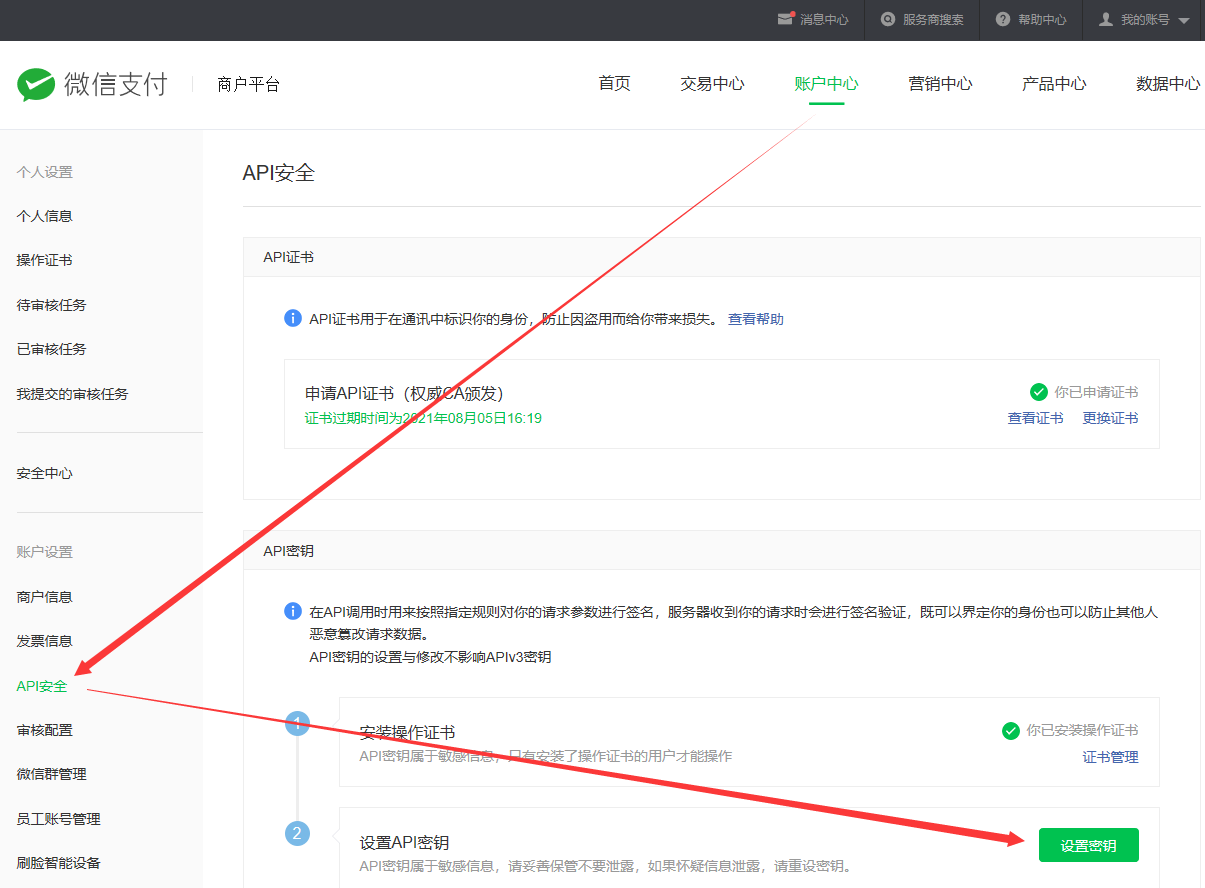This screenshot has height=888, width=1205.
Task: Click green checkmark beside 你已安装操作证书
Action: [x=1011, y=731]
